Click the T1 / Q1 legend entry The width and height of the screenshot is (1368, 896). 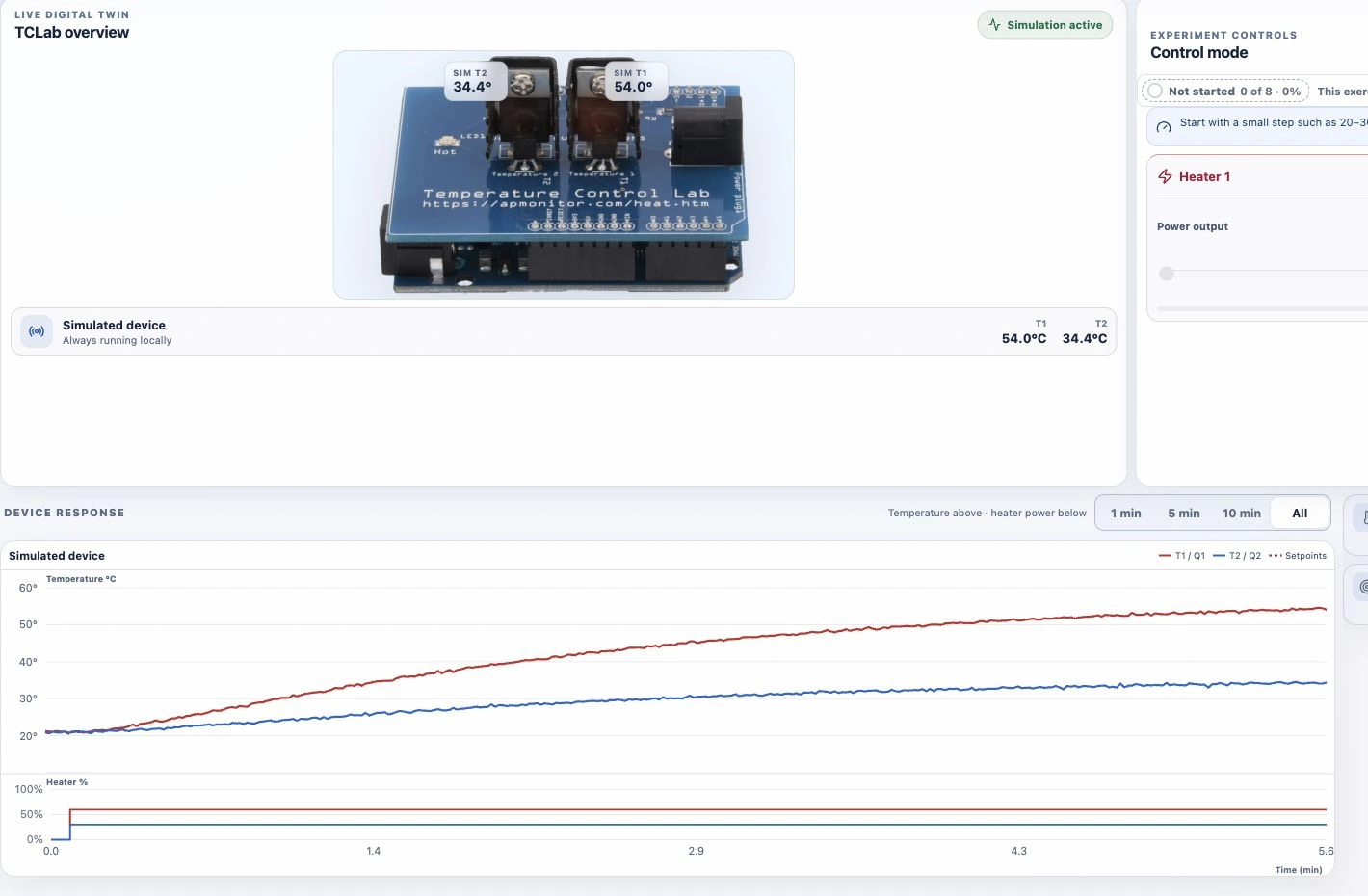click(x=1182, y=556)
